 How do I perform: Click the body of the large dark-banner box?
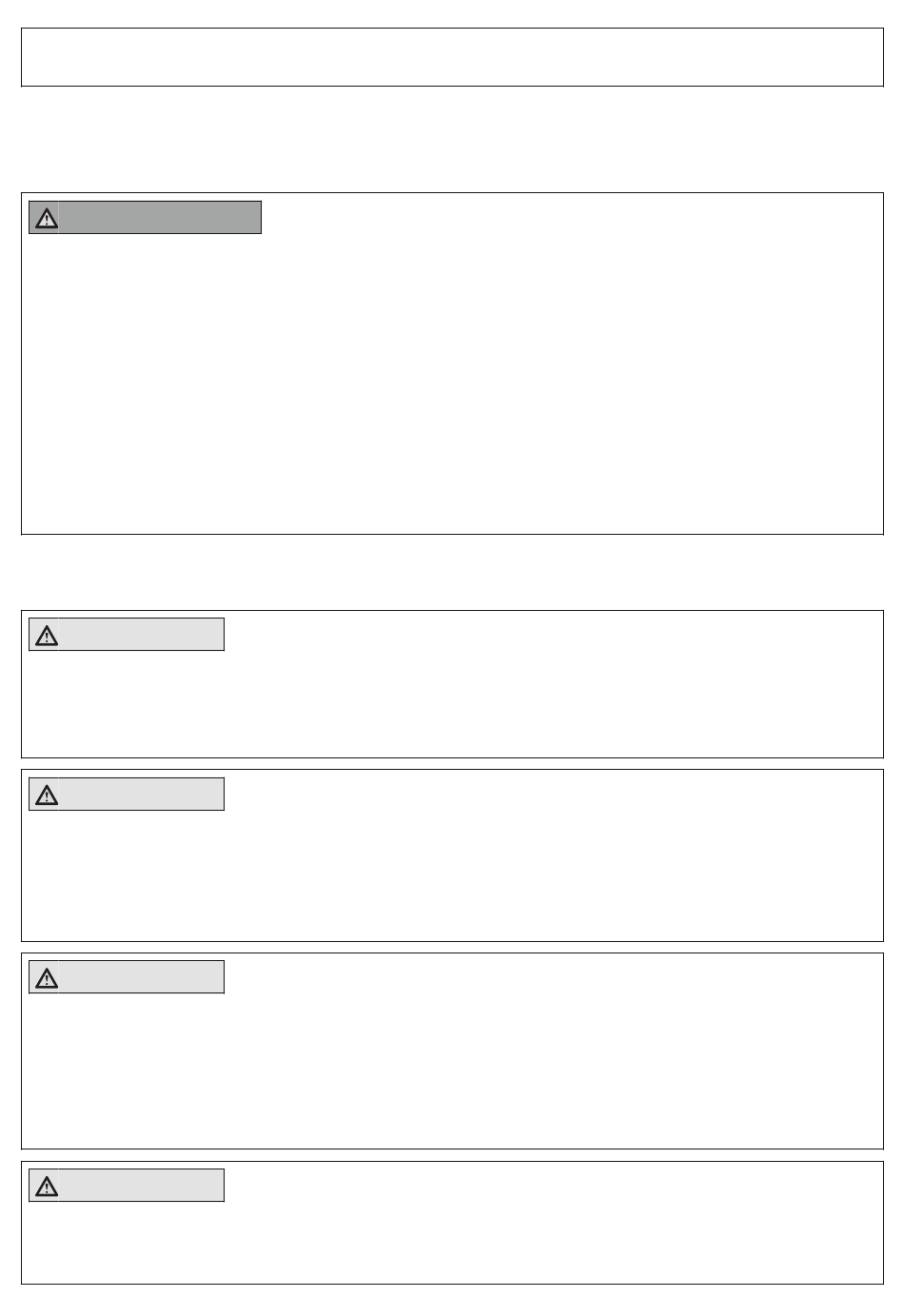pos(452,381)
